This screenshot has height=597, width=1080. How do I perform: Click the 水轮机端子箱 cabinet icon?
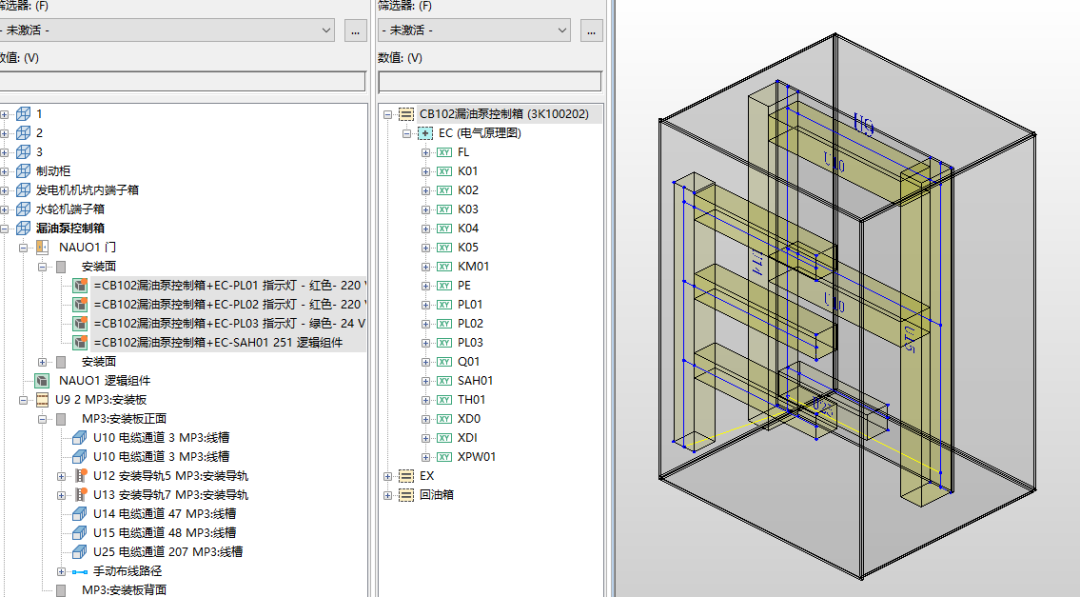pyautogui.click(x=23, y=209)
